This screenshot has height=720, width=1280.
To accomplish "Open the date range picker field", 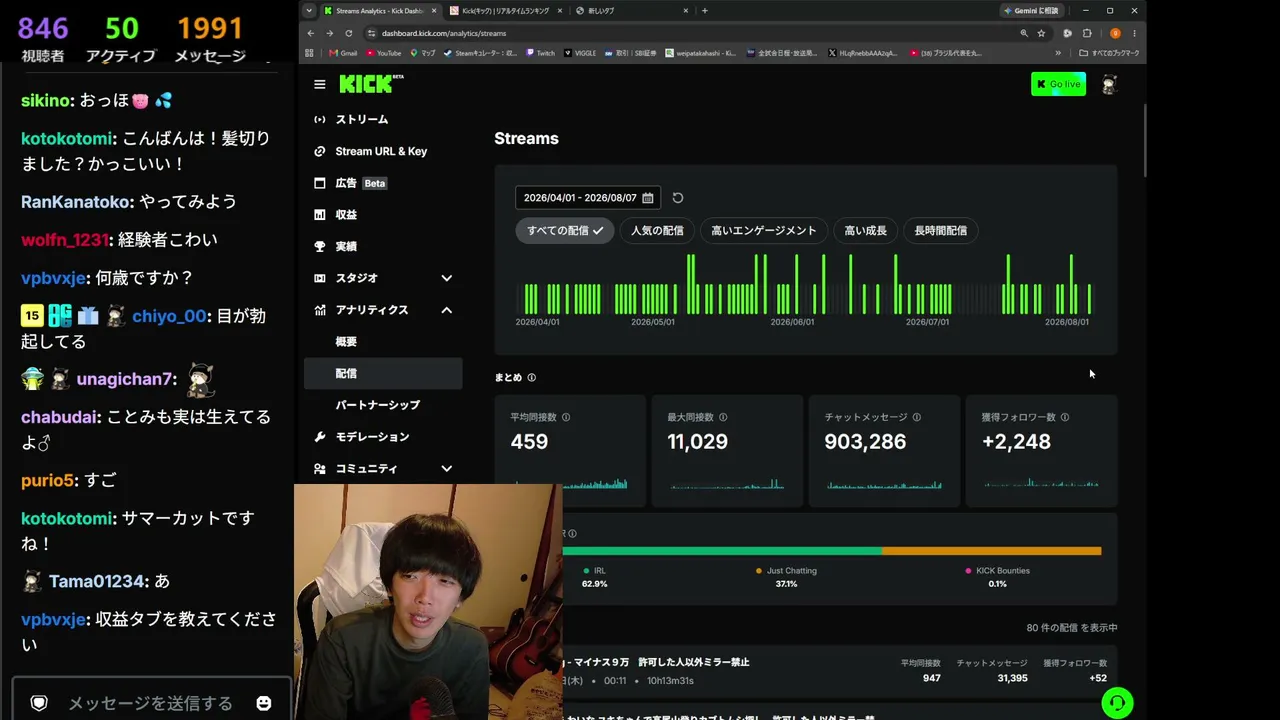I will coord(588,198).
